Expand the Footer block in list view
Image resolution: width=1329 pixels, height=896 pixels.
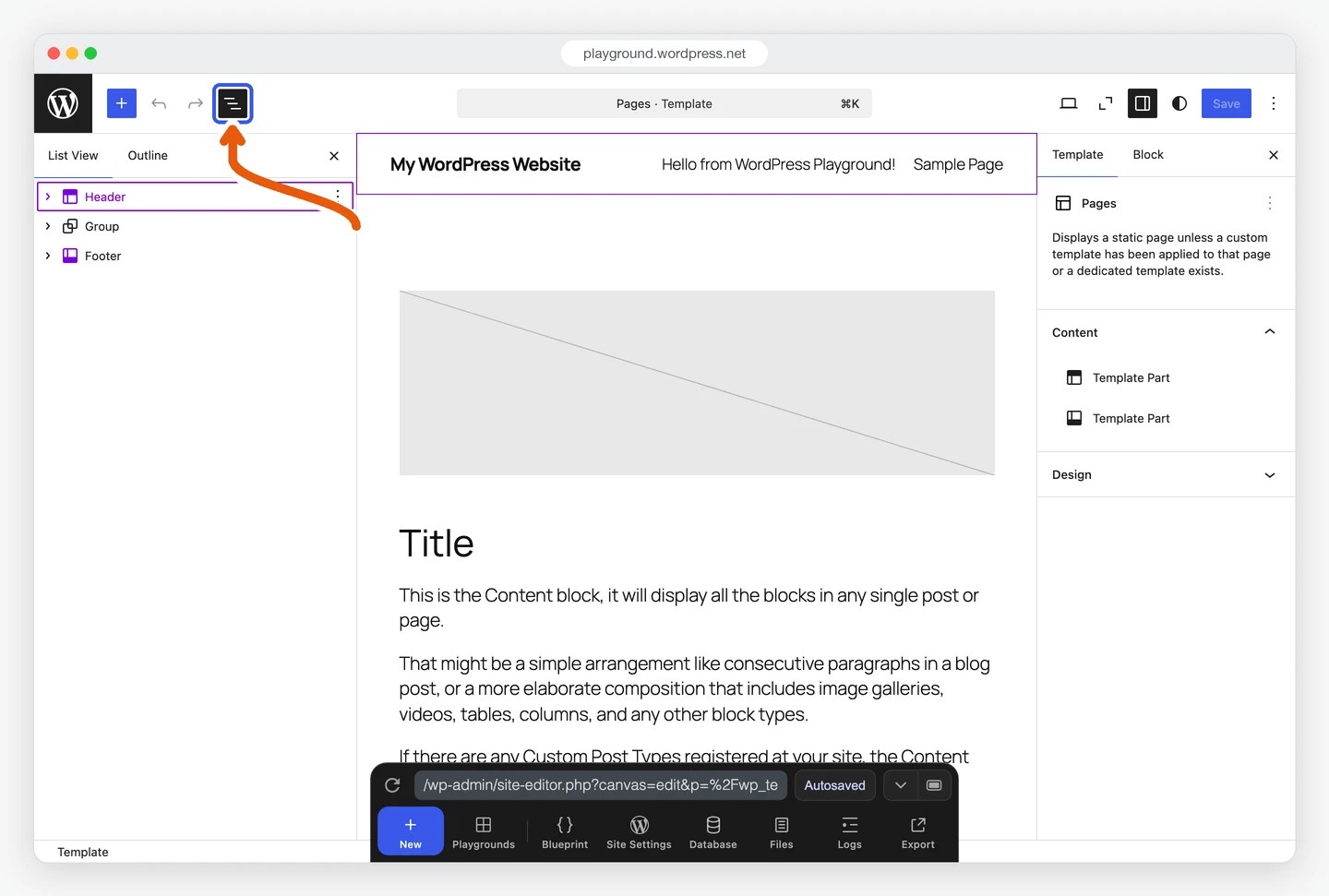(48, 256)
